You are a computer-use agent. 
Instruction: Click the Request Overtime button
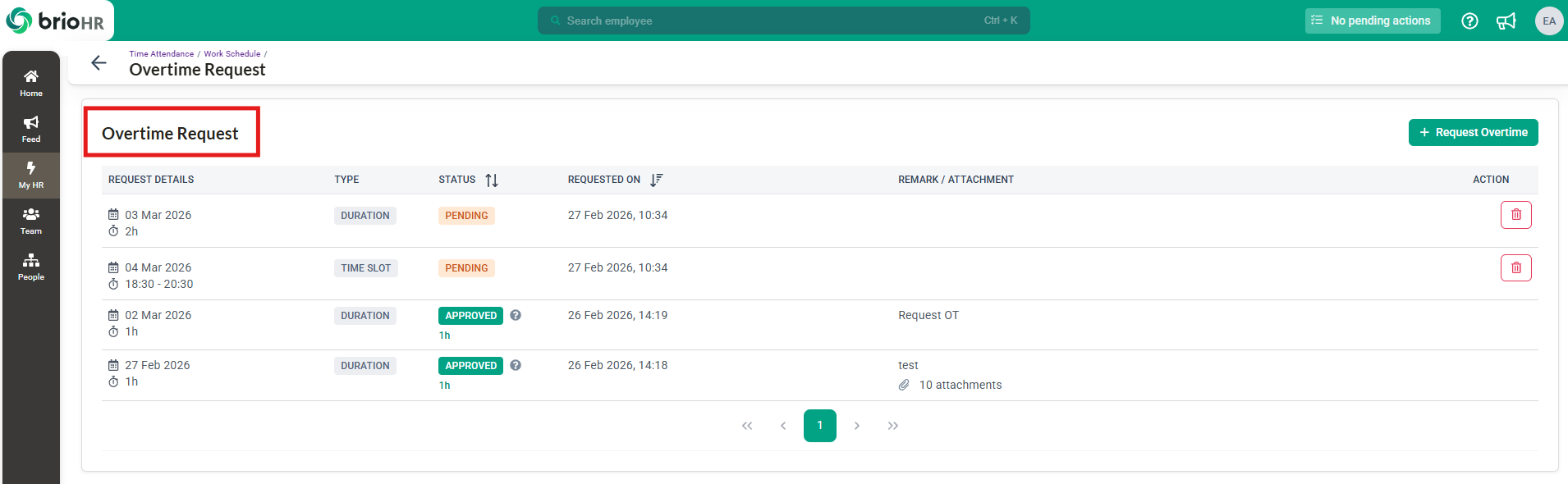1473,132
